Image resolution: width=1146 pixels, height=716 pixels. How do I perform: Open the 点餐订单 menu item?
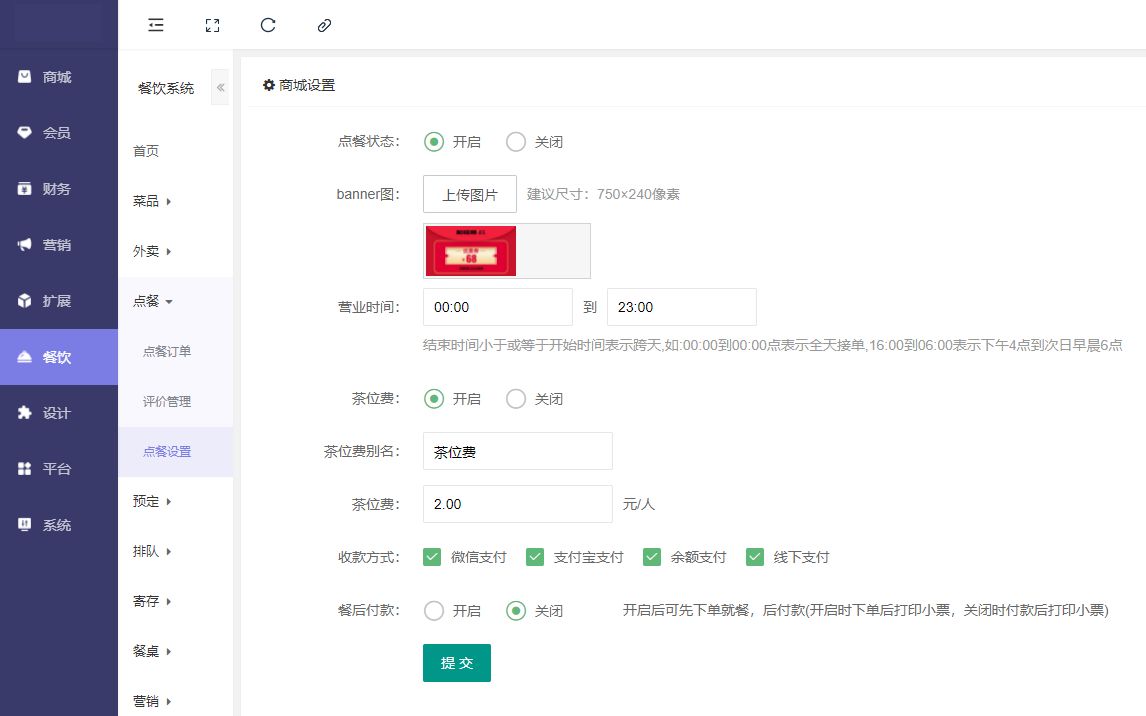point(167,351)
